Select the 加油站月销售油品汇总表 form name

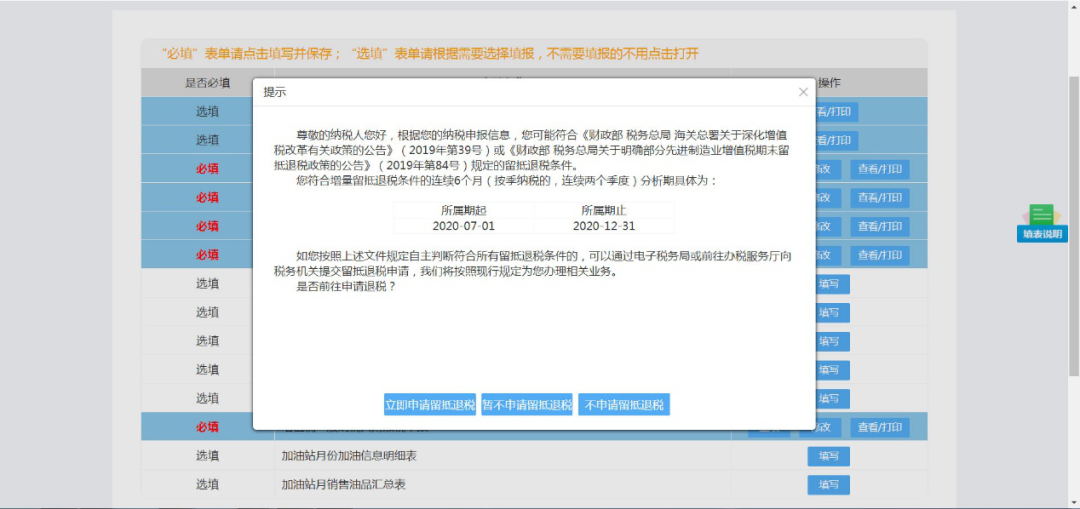tap(344, 485)
